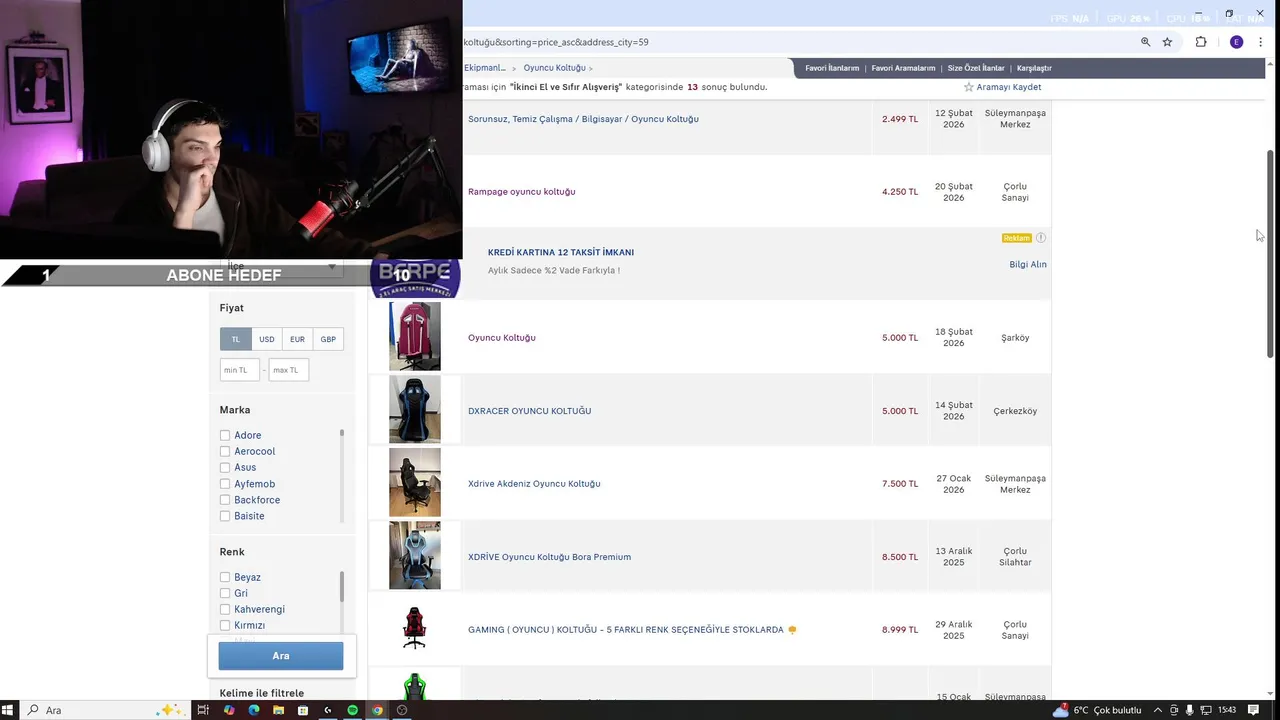This screenshot has width=1280, height=720.
Task: Select the USD currency tab
Action: [267, 339]
